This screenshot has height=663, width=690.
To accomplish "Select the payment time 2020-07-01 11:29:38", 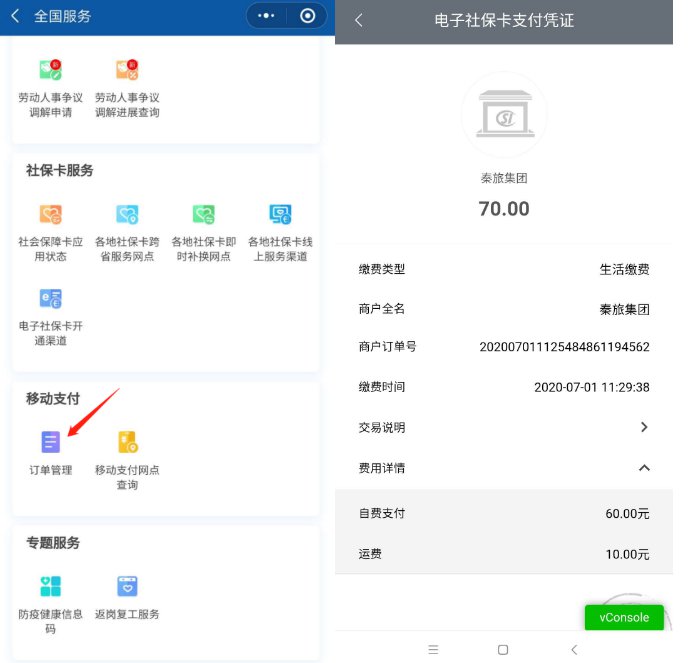I will tap(591, 387).
